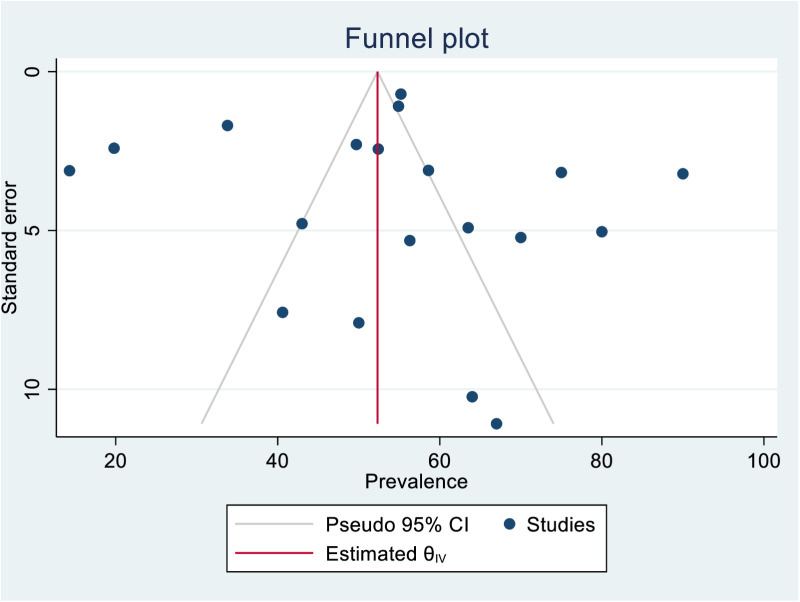
Task: Select the study point at prevalence 80
Action: click(602, 232)
